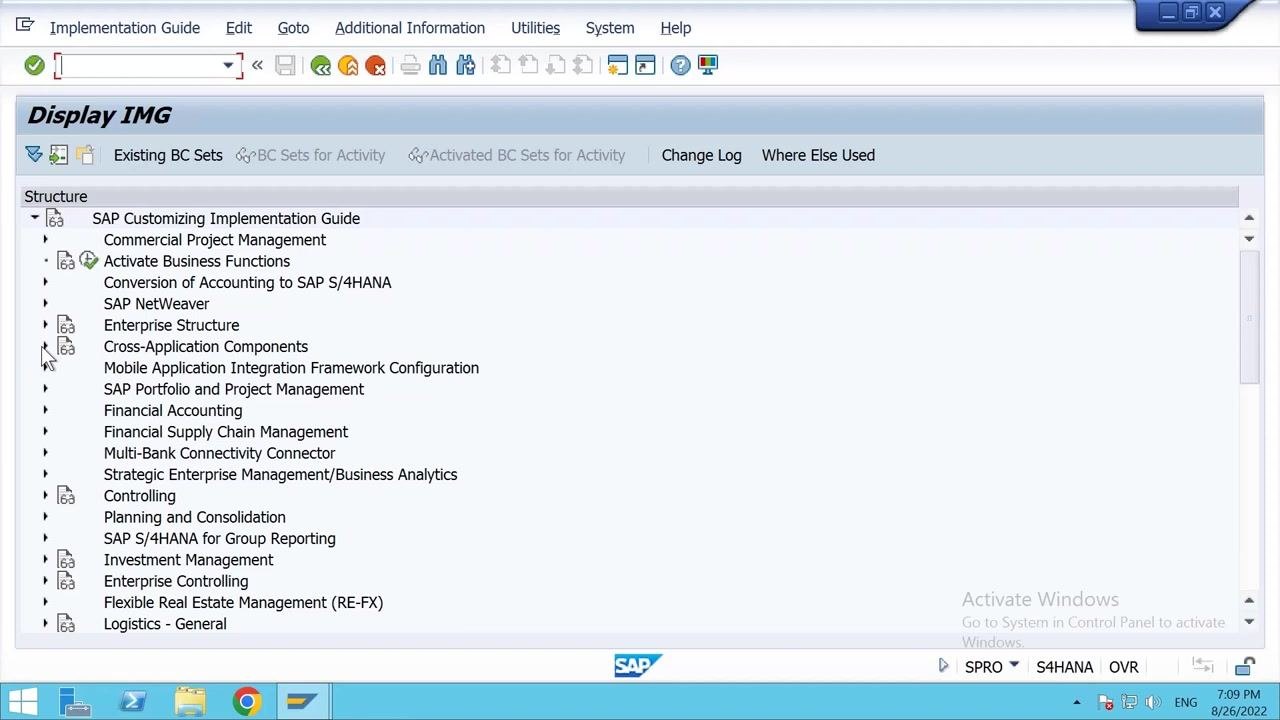Viewport: 1280px width, 720px height.
Task: Click the vertical scrollbar thumb
Action: [1249, 316]
